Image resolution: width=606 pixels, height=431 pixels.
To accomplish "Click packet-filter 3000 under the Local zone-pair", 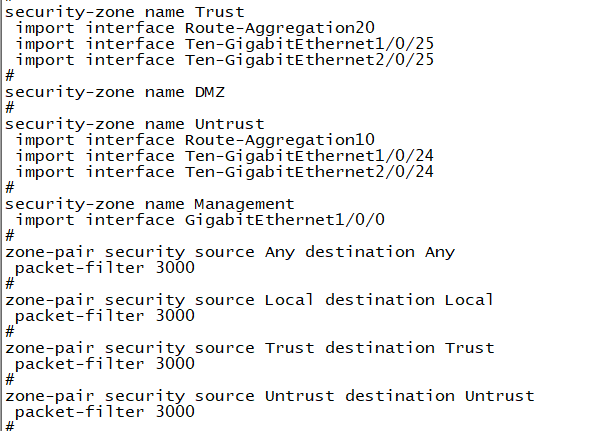I will tap(105, 315).
